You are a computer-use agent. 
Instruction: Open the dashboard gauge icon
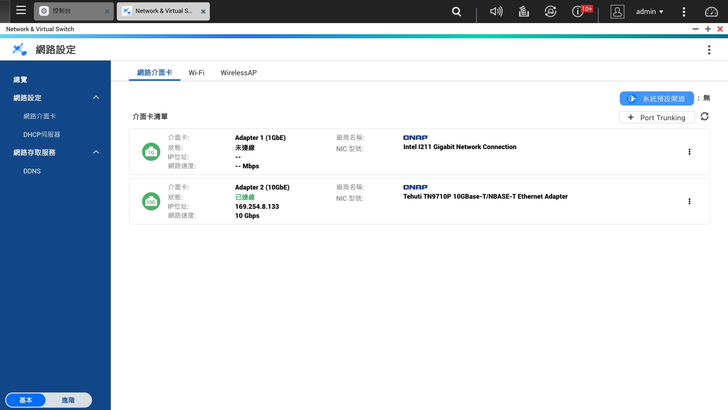pyautogui.click(x=712, y=11)
